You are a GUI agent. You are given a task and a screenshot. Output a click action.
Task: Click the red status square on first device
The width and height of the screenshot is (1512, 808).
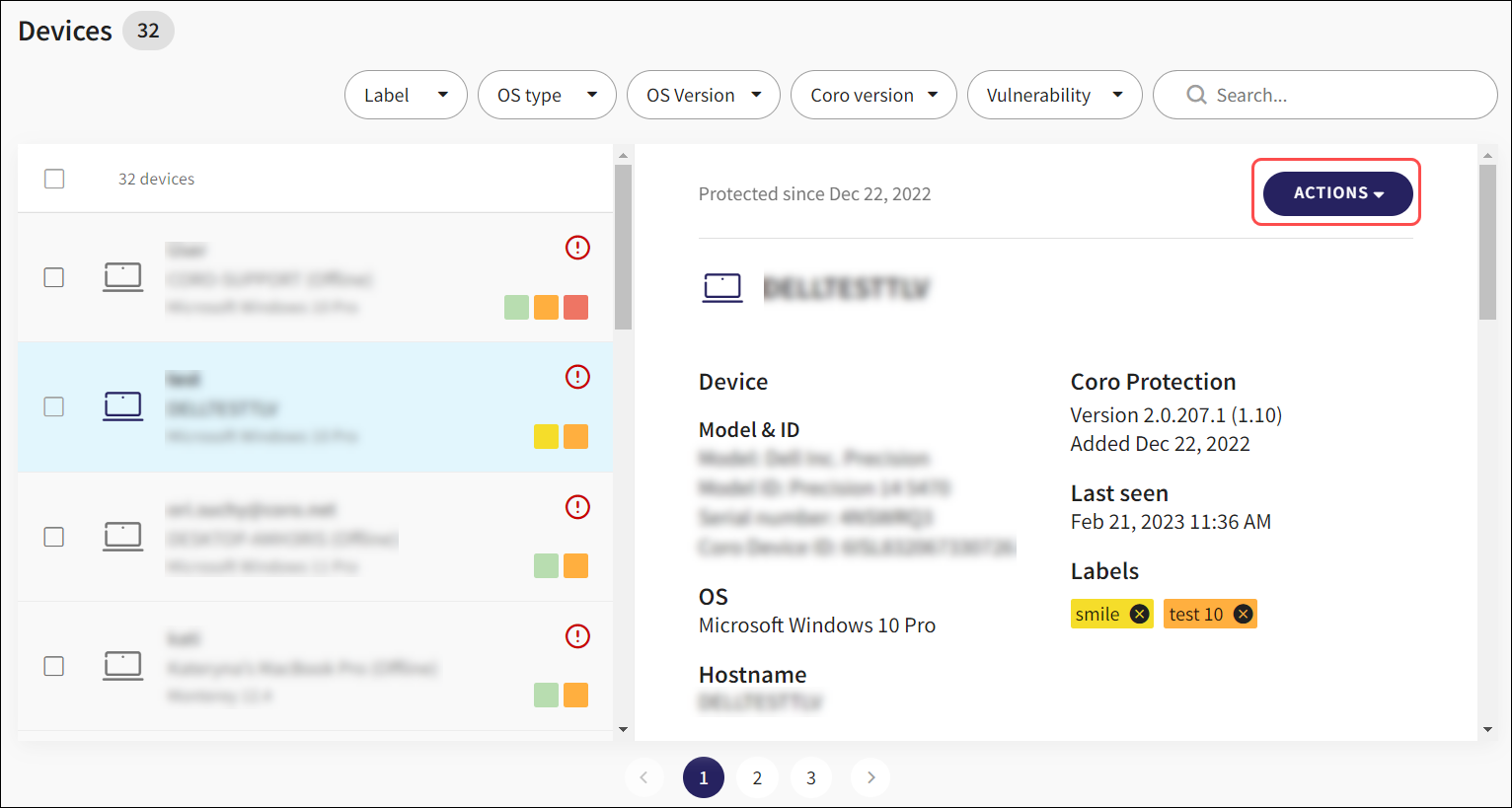pos(575,307)
